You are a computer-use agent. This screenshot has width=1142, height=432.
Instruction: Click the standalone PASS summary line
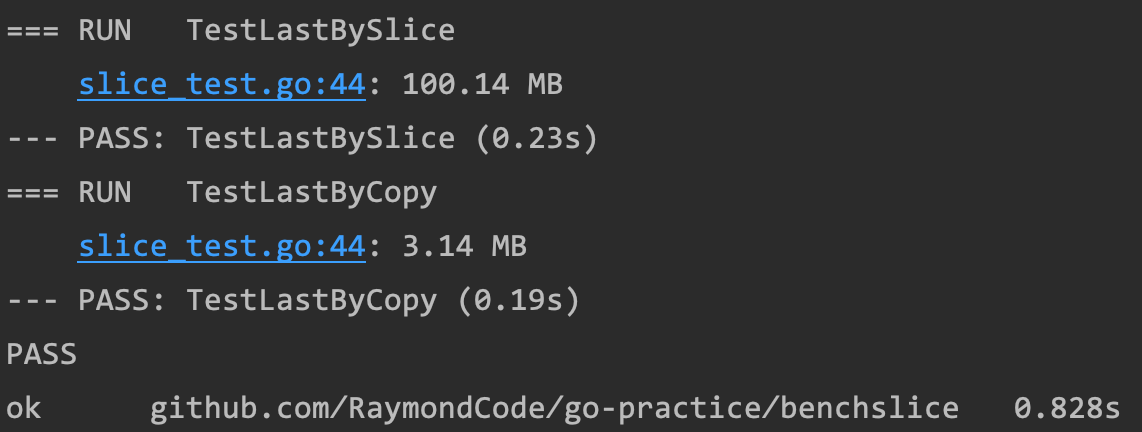pos(41,354)
